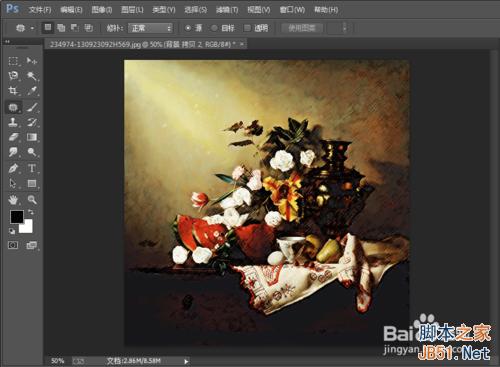The width and height of the screenshot is (500, 367).
Task: Select the Brush tool
Action: click(32, 107)
